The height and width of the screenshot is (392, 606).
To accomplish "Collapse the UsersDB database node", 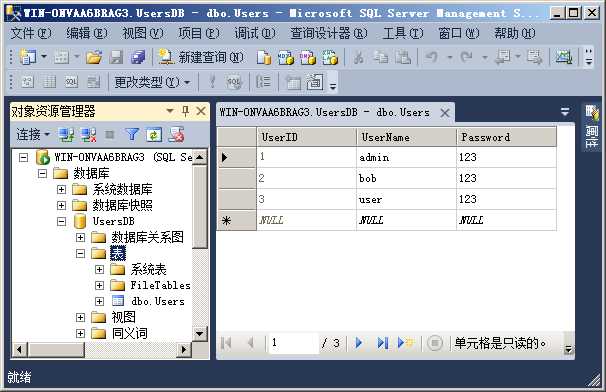I will [x=61, y=222].
